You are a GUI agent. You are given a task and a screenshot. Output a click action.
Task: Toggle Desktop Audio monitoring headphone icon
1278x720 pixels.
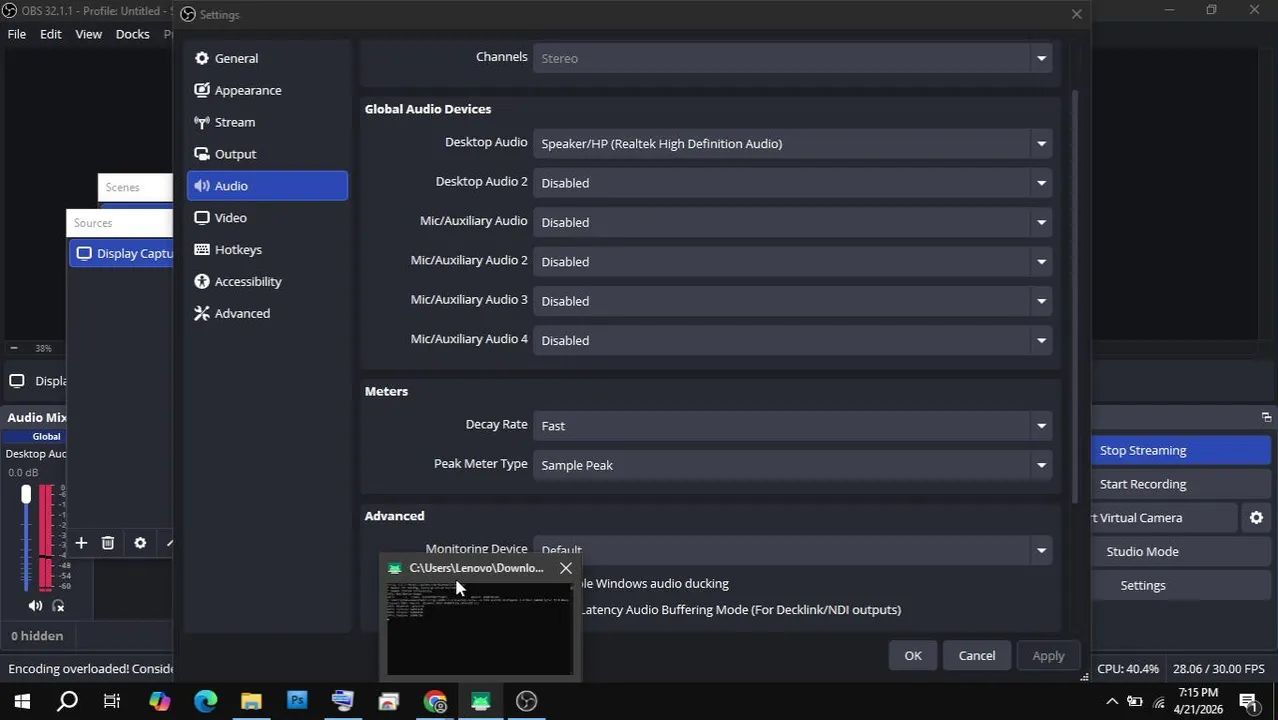click(x=58, y=606)
